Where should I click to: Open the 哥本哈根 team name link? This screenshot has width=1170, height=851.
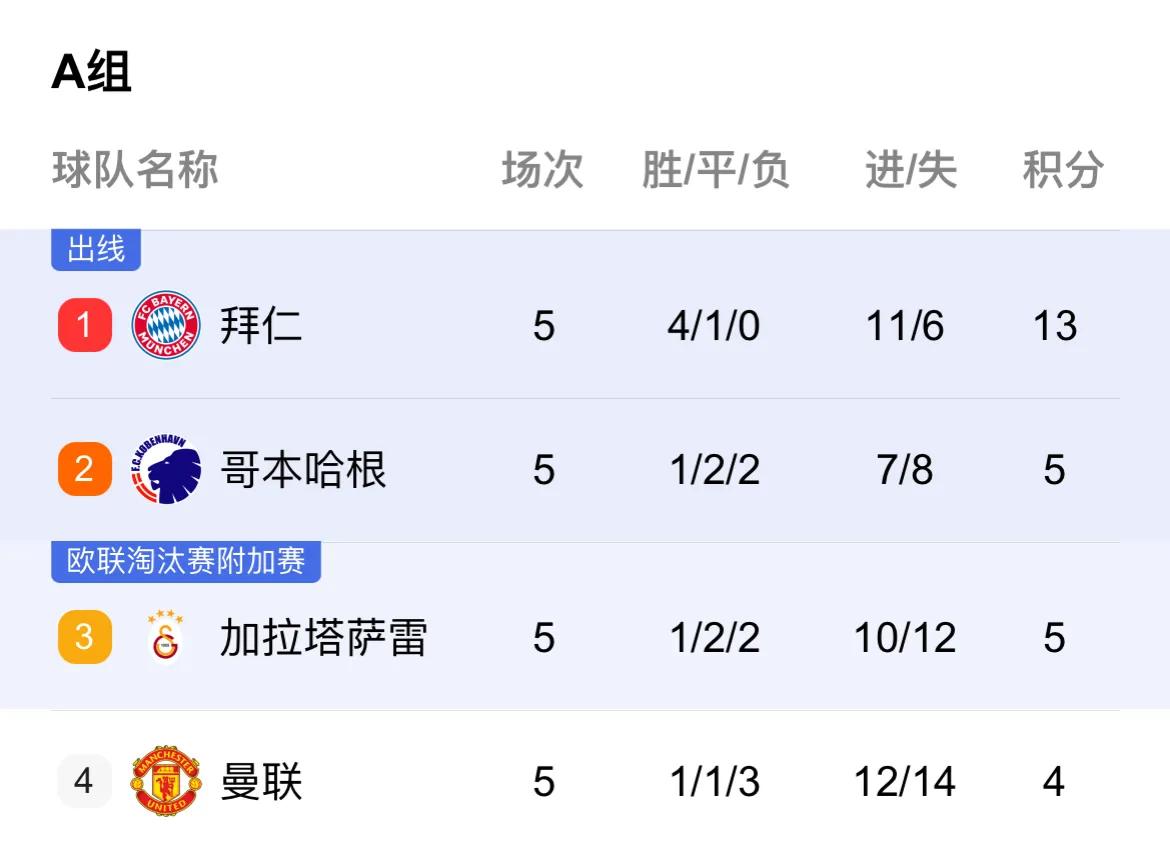(x=303, y=470)
